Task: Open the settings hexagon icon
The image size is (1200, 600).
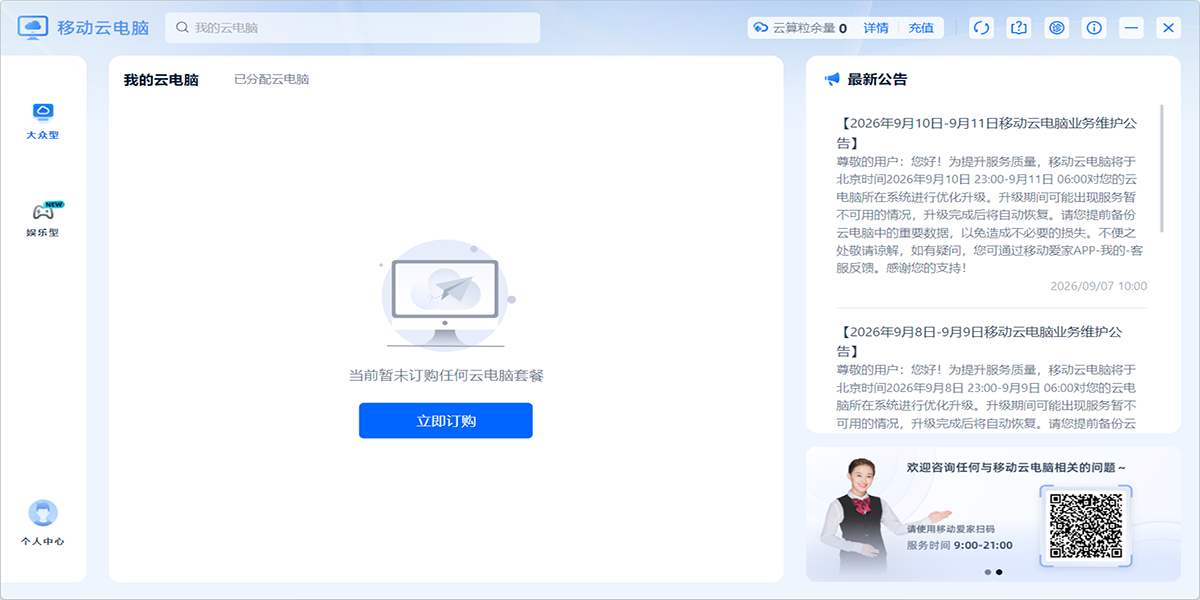Action: 1057,28
